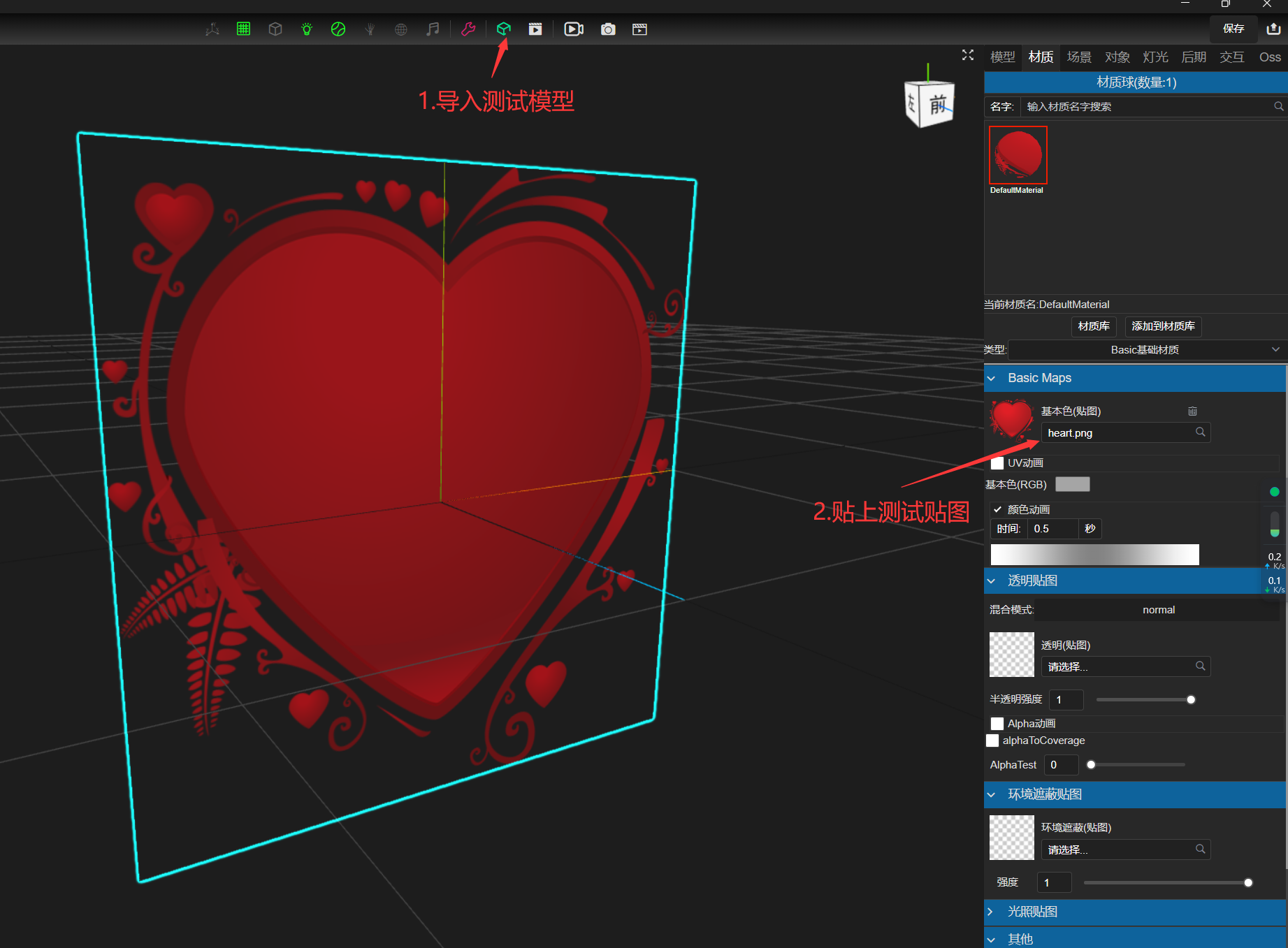Switch to the 交互 tab
Image resolution: width=1288 pixels, height=948 pixels.
[x=1232, y=57]
